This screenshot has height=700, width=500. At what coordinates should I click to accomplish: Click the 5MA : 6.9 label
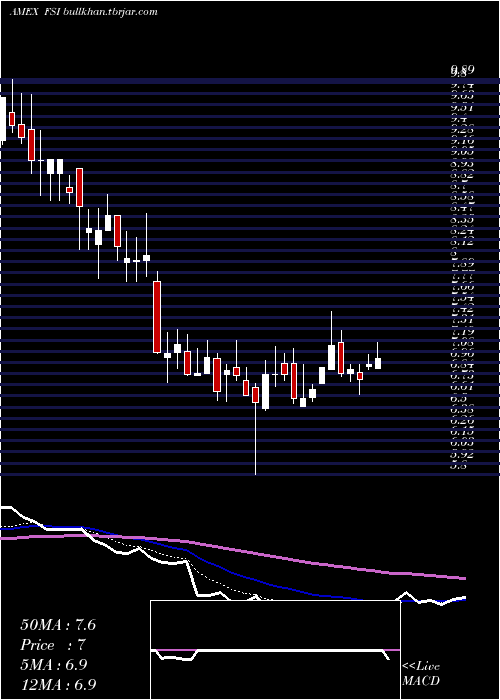point(54,665)
